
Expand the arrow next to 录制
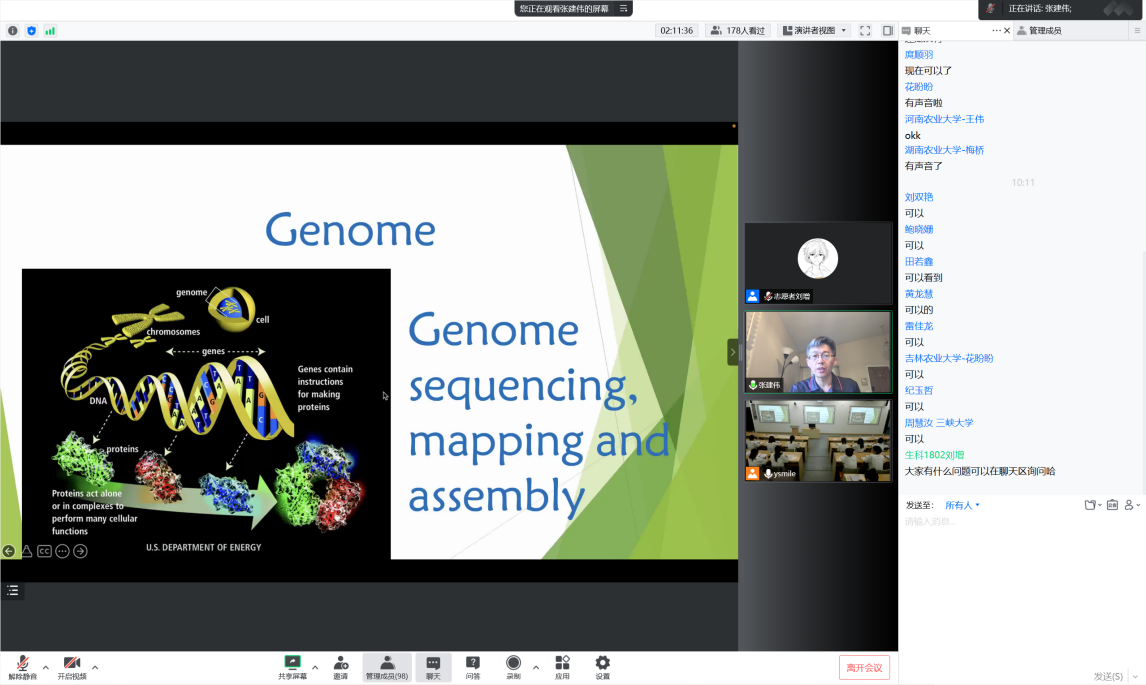point(536,667)
